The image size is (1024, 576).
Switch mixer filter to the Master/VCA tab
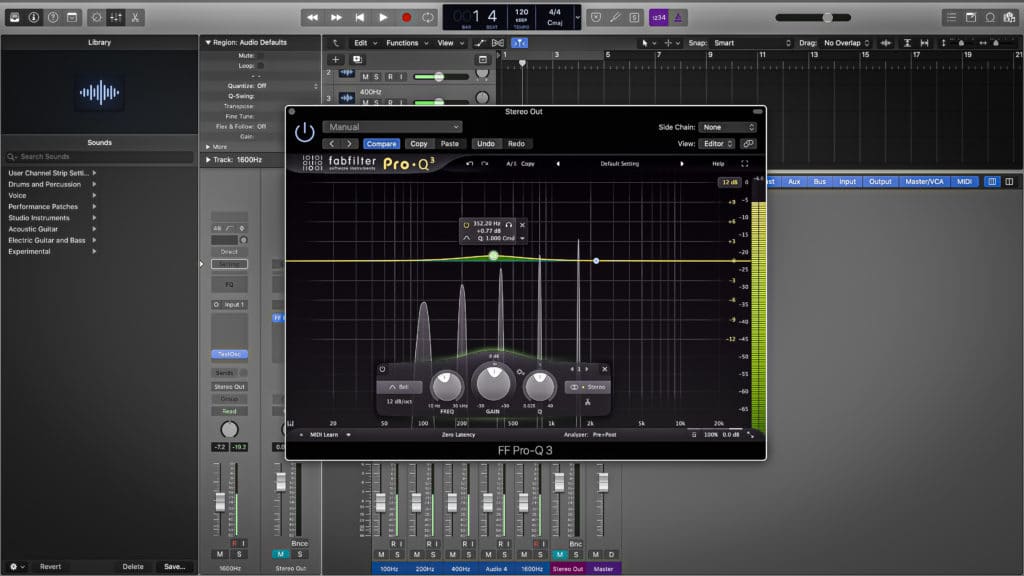924,182
